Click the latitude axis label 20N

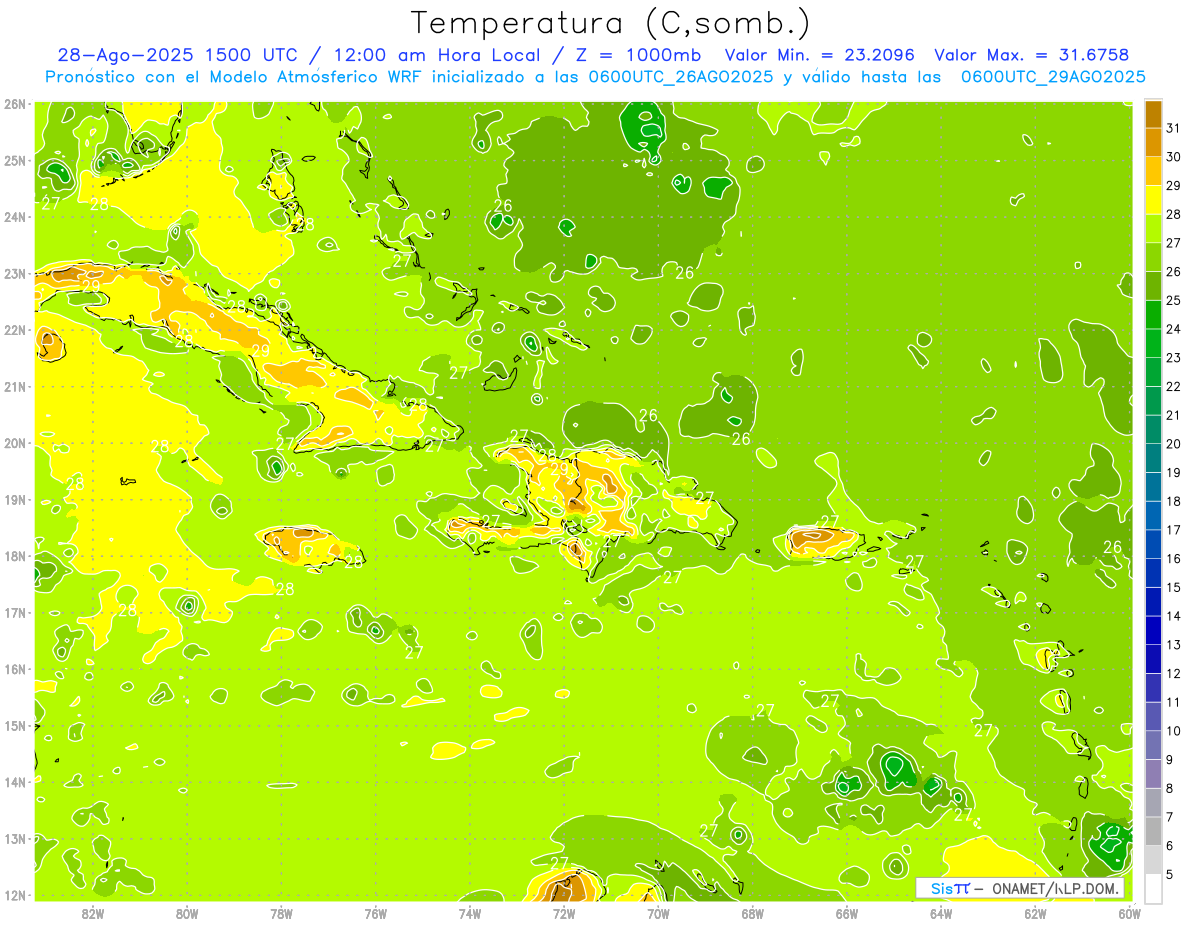14,443
